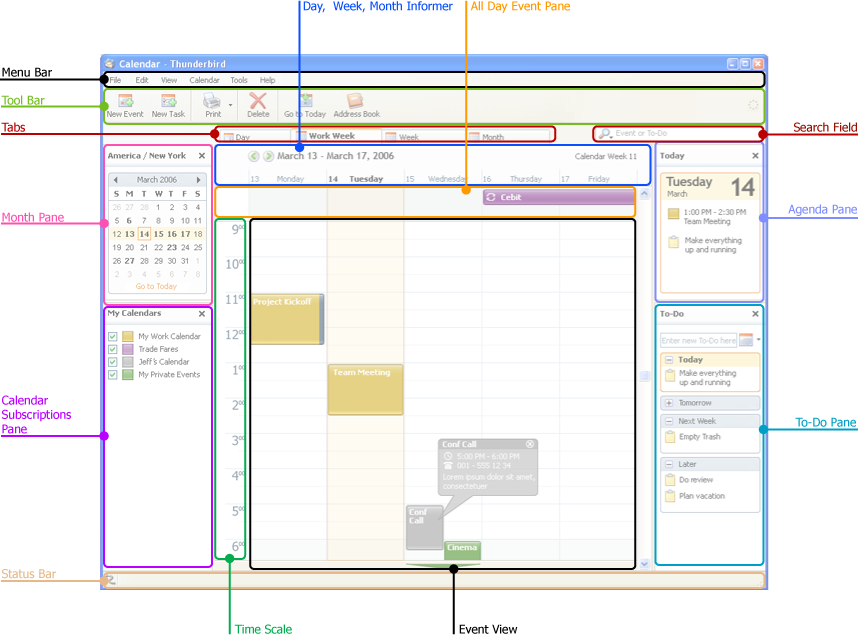Open the Calendar menu
Viewport: 858px width, 636px height.
tap(204, 80)
